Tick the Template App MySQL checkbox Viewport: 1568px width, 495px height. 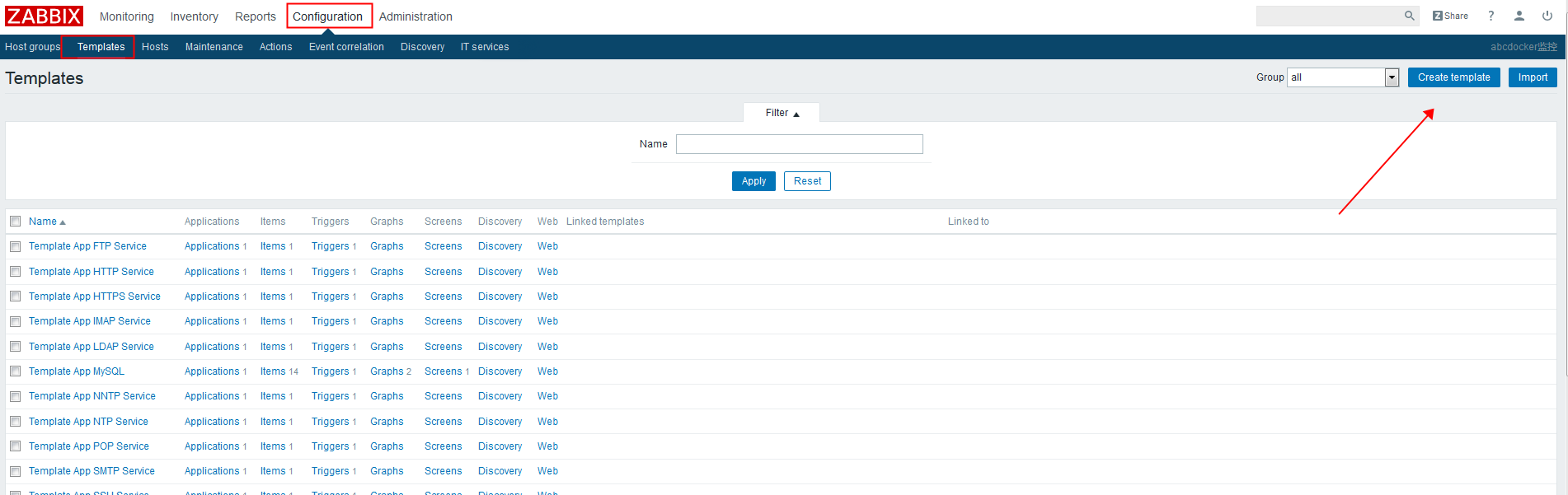(15, 371)
